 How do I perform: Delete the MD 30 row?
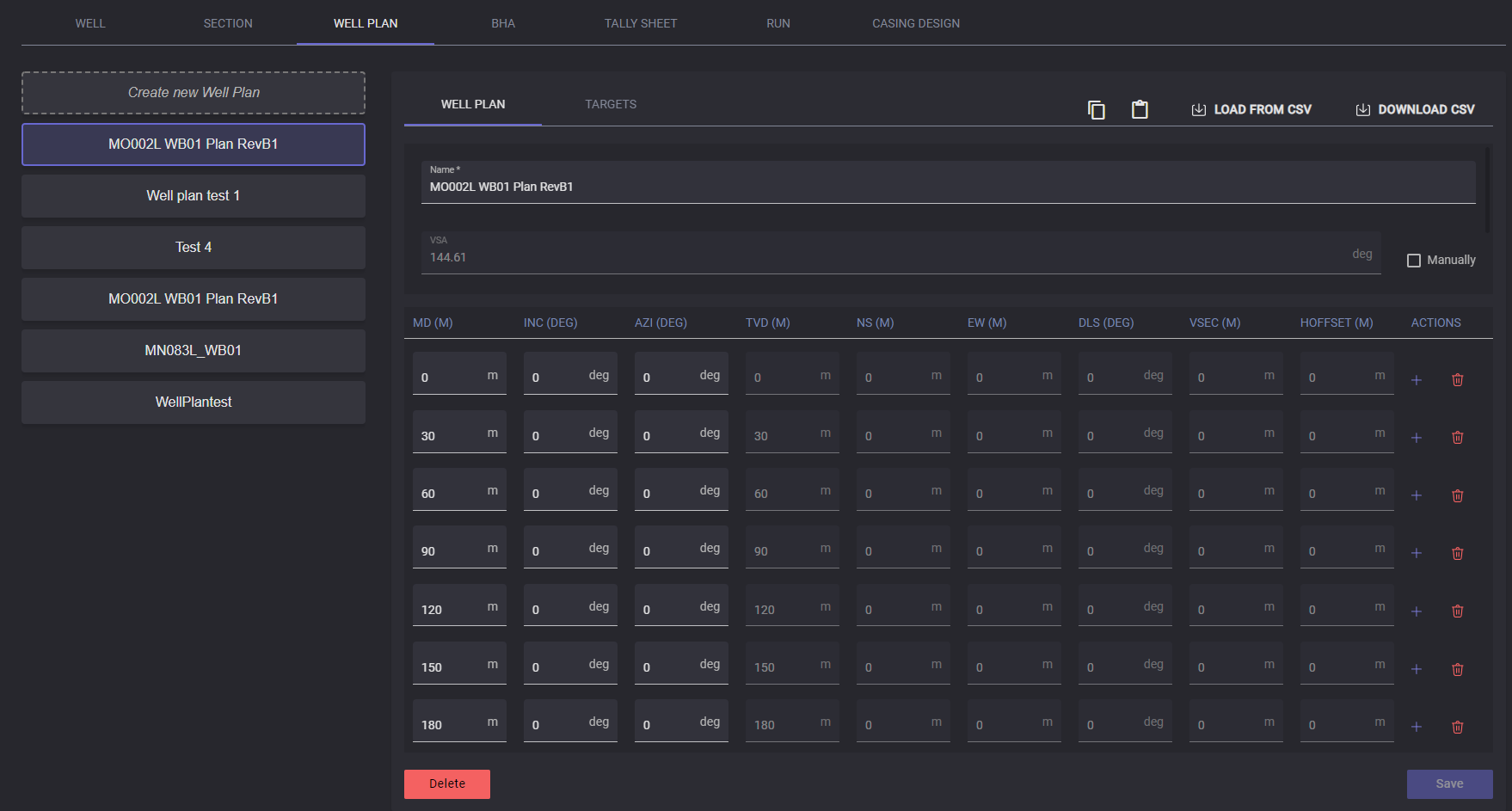[x=1457, y=438]
